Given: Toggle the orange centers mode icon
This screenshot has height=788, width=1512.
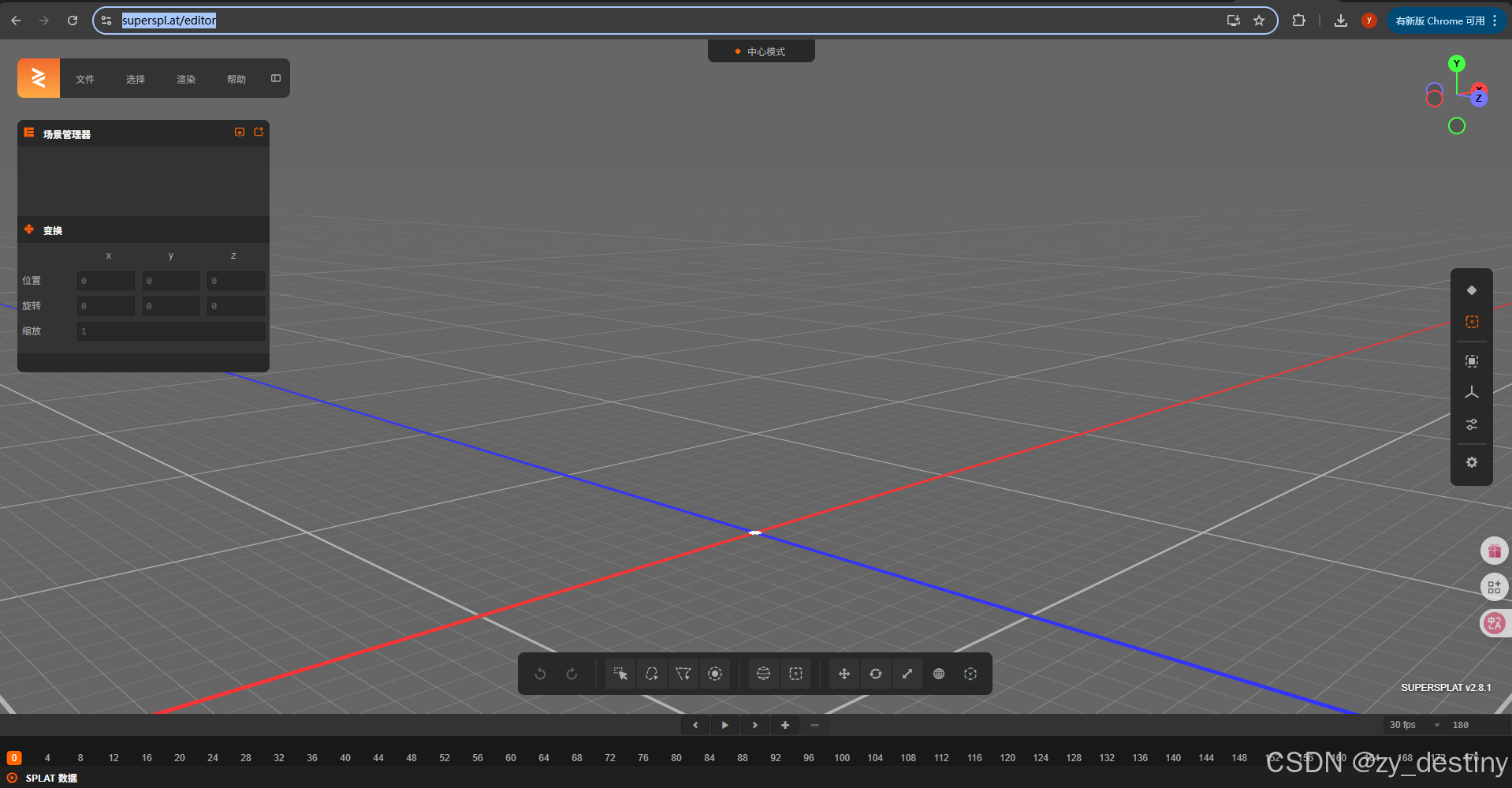Looking at the screenshot, I should point(1472,322).
